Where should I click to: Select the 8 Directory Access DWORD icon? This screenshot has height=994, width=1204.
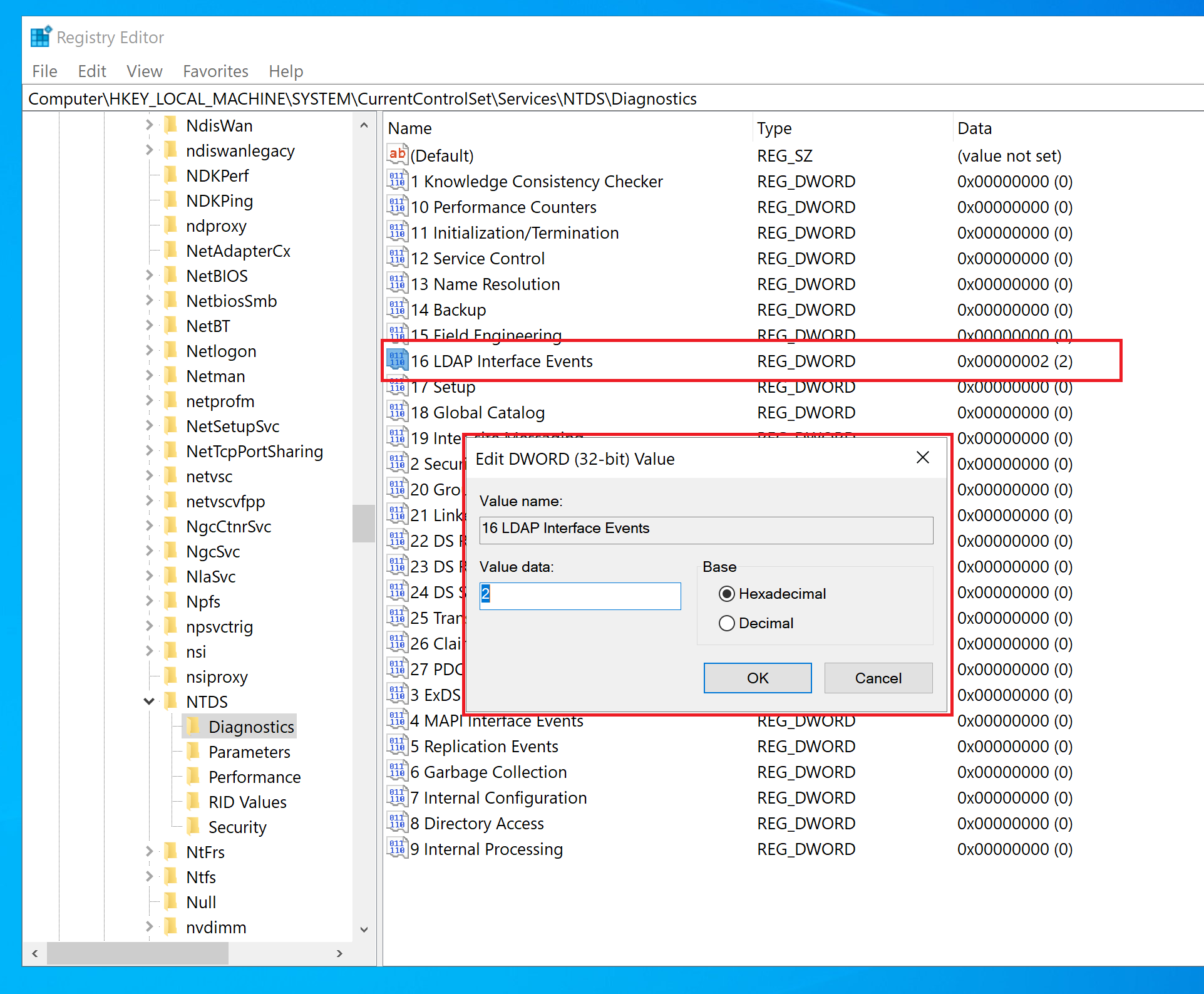tap(398, 822)
